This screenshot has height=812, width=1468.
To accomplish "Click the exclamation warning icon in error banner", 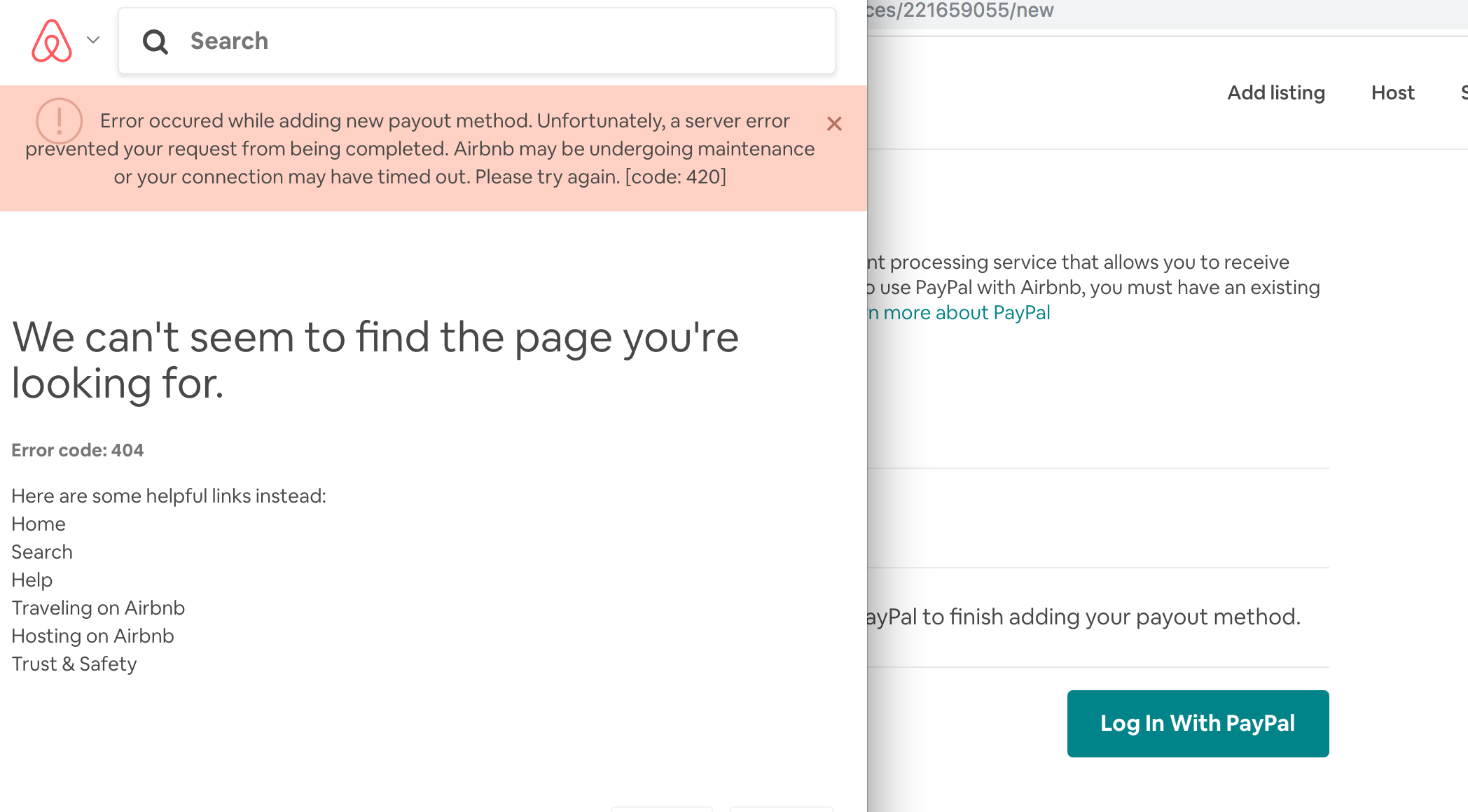I will click(59, 120).
